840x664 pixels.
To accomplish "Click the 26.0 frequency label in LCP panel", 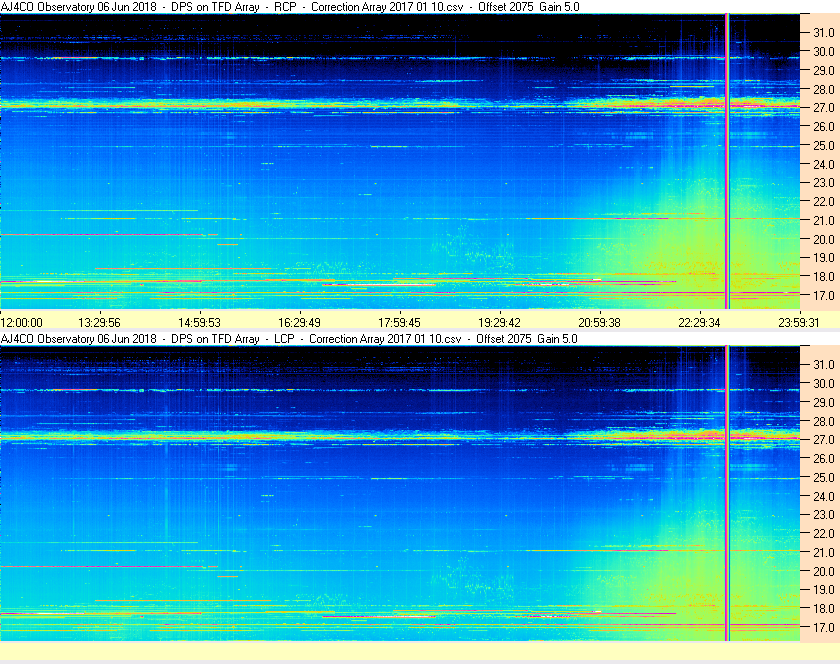I will tap(824, 458).
